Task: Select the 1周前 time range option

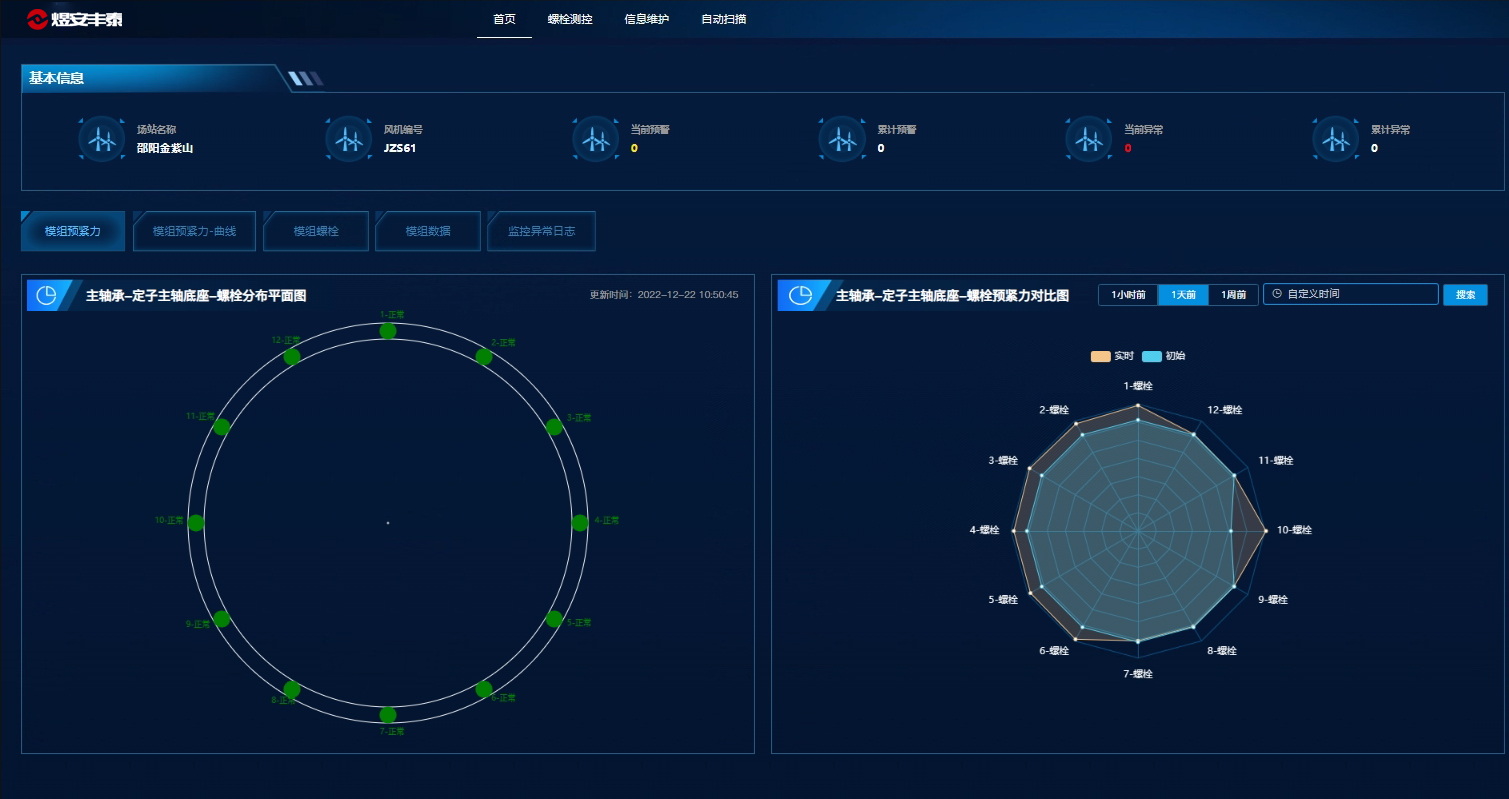Action: [x=1233, y=295]
